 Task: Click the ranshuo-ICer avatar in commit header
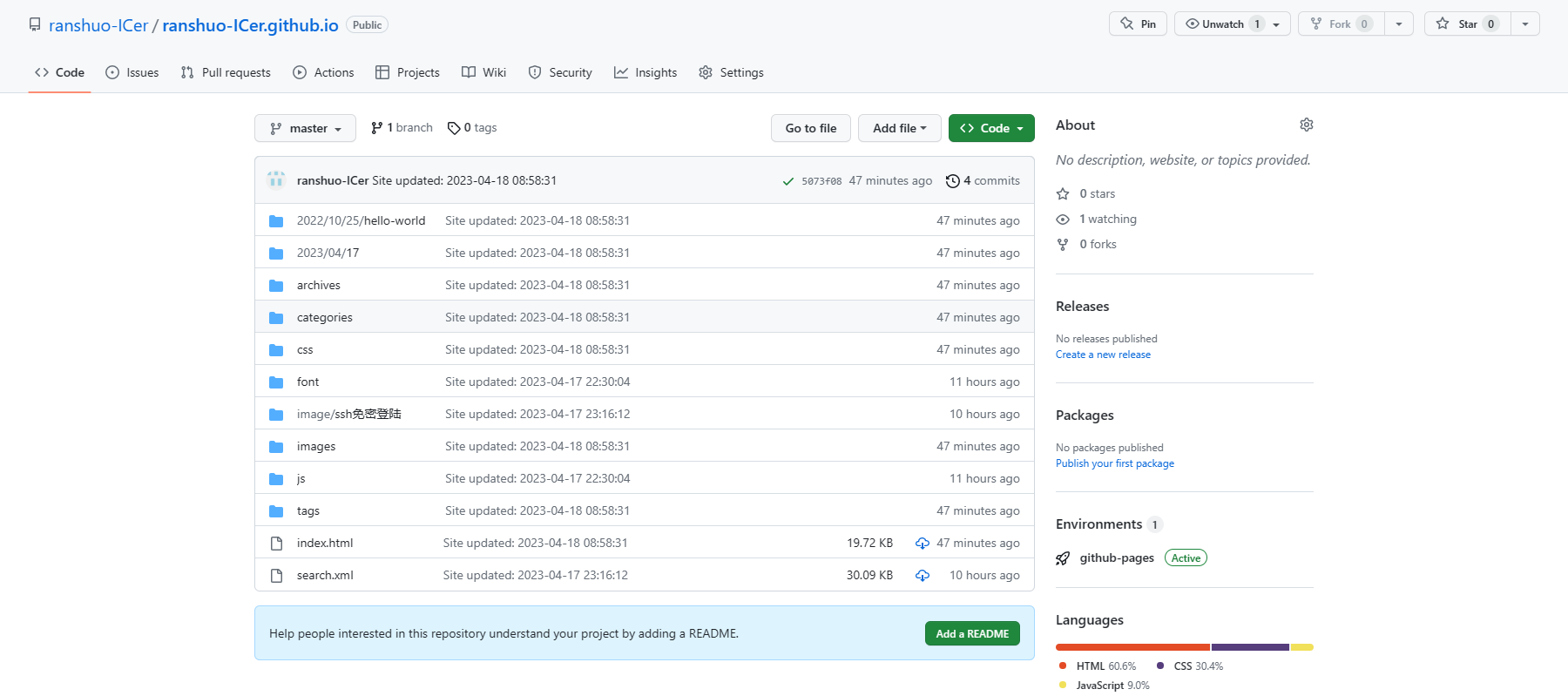coord(276,180)
